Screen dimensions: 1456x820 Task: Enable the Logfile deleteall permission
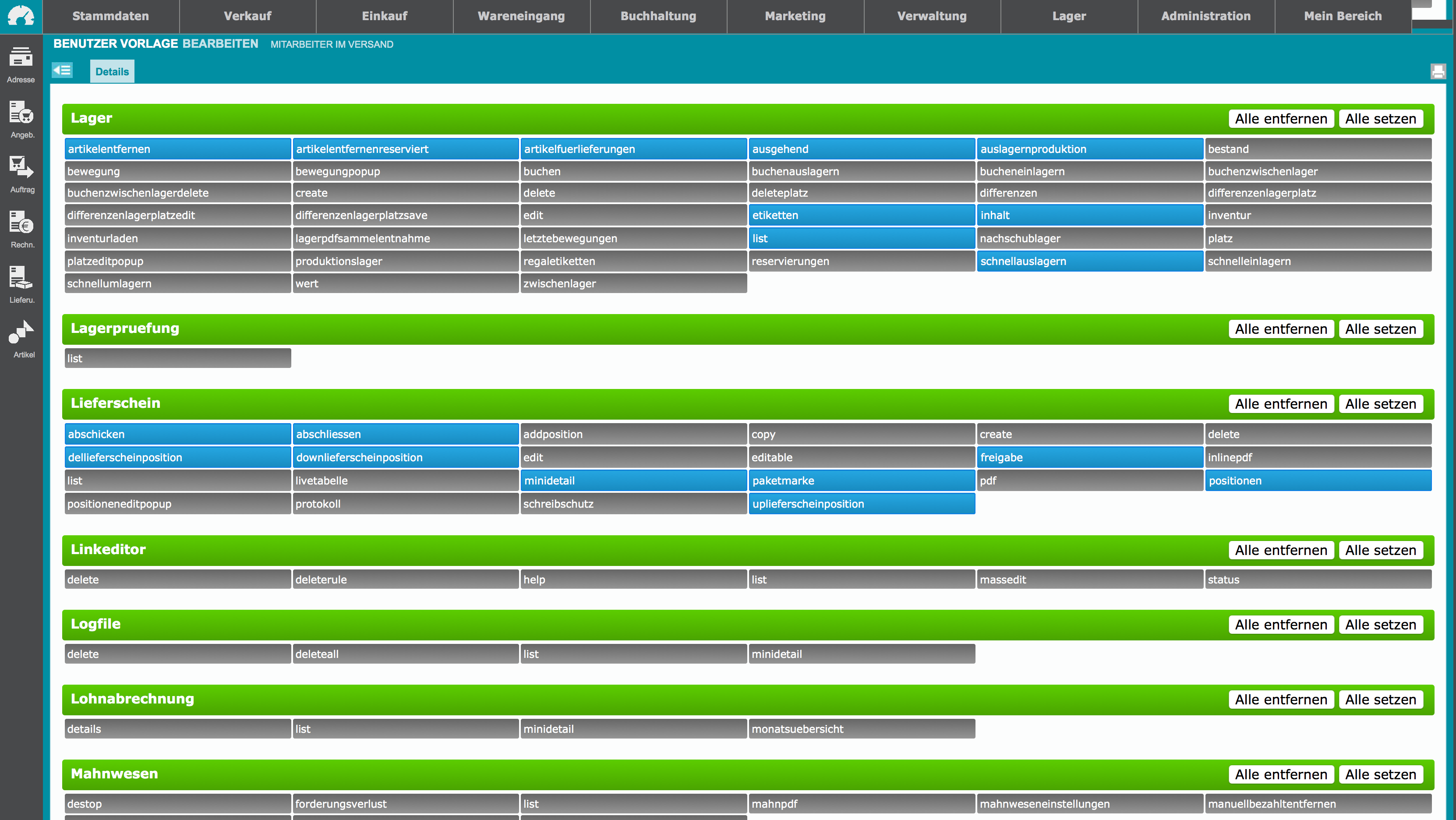pyautogui.click(x=405, y=654)
